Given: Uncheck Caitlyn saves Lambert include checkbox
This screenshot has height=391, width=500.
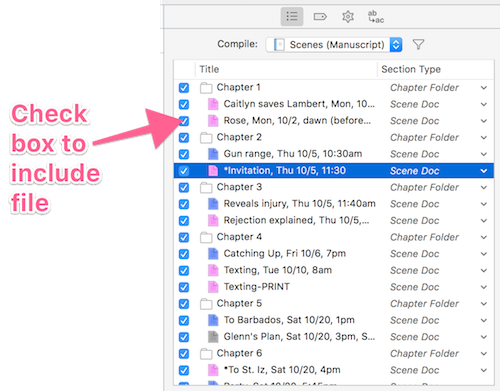Looking at the screenshot, I should pos(184,104).
